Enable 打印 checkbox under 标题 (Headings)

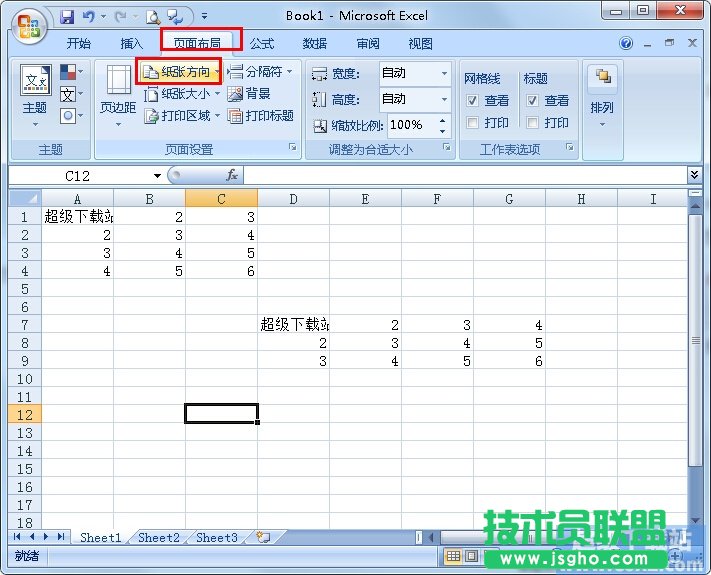click(x=533, y=123)
